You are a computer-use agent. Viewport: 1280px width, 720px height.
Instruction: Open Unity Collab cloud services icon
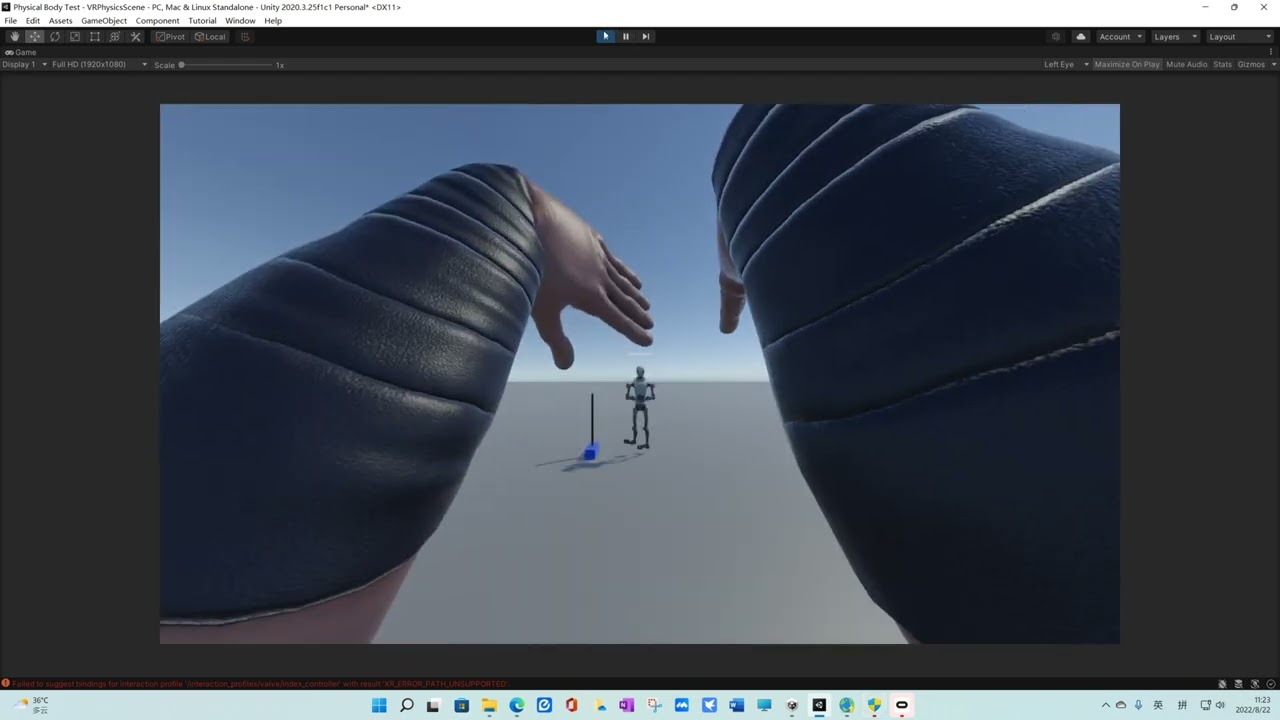pyautogui.click(x=1081, y=37)
